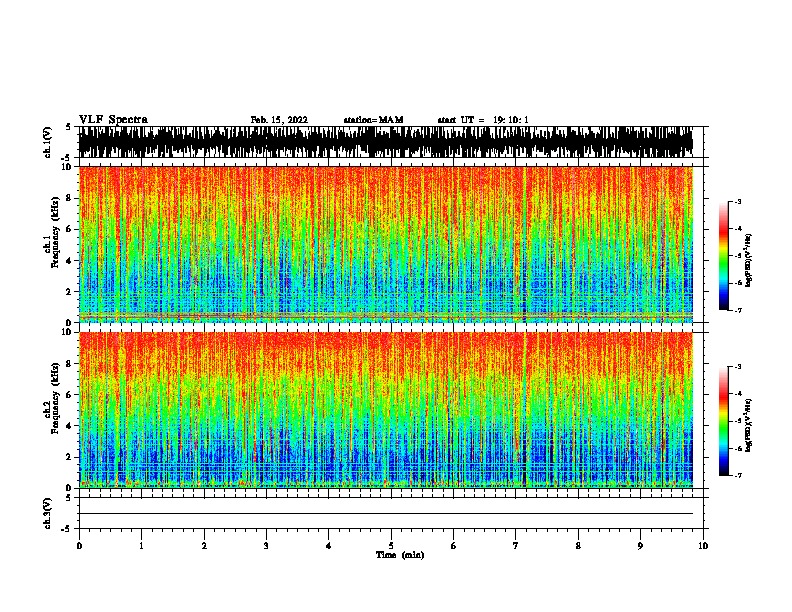Click the ch.2 frequency axis "2" tick label
The image size is (792, 612).
[69, 457]
